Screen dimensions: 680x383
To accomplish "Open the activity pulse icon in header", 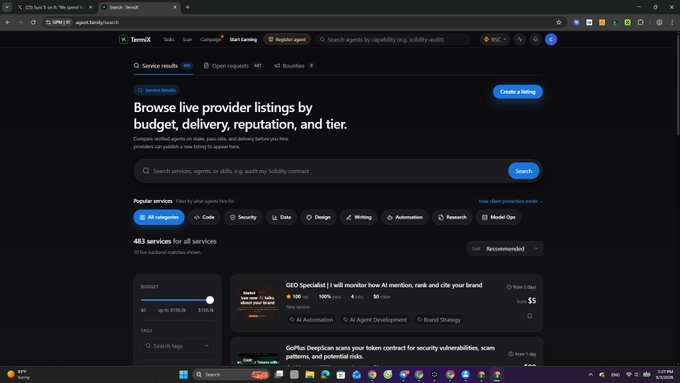I will pos(520,39).
